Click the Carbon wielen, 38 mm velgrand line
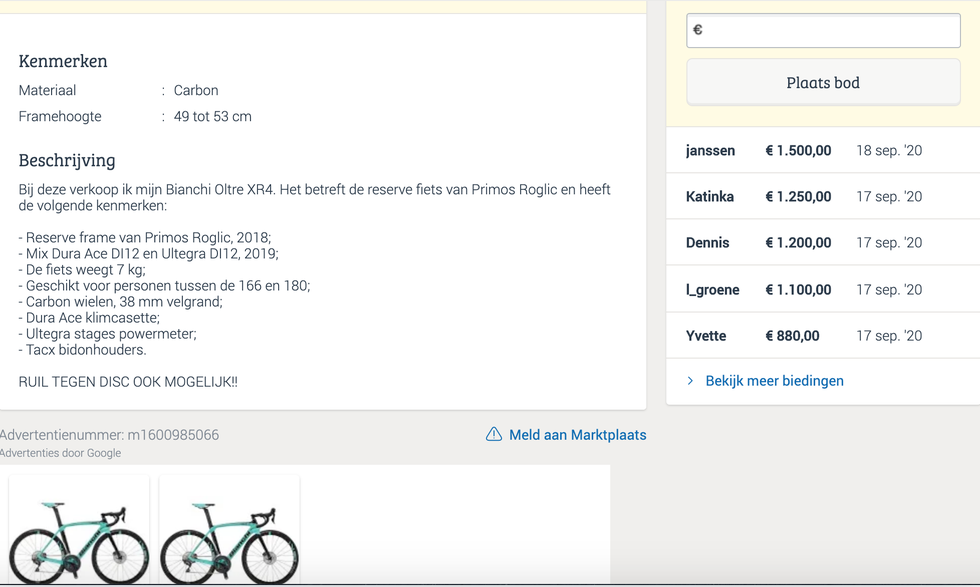The image size is (980, 587). pyautogui.click(x=121, y=302)
